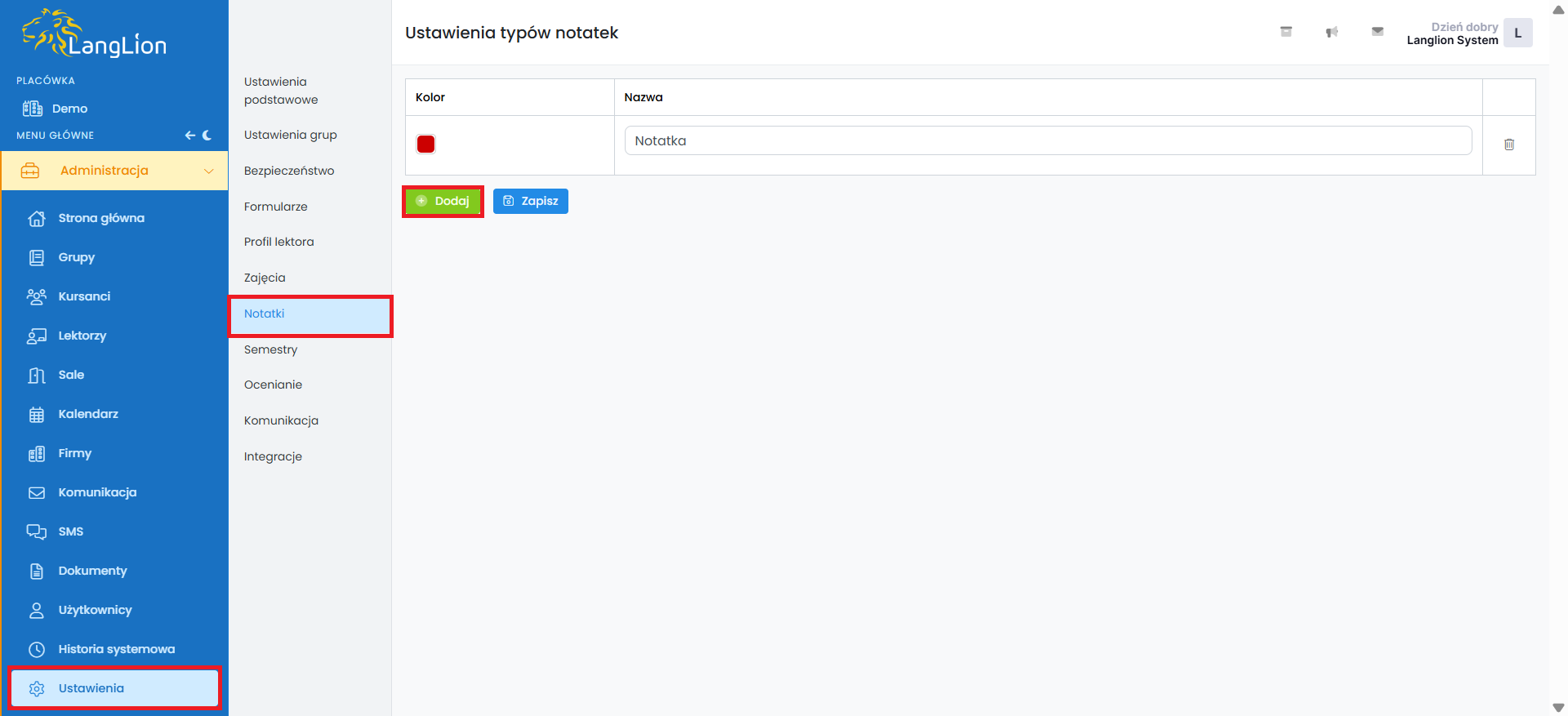Open Bezpieczeństwo settings section
1568x716 pixels.
[x=289, y=171]
